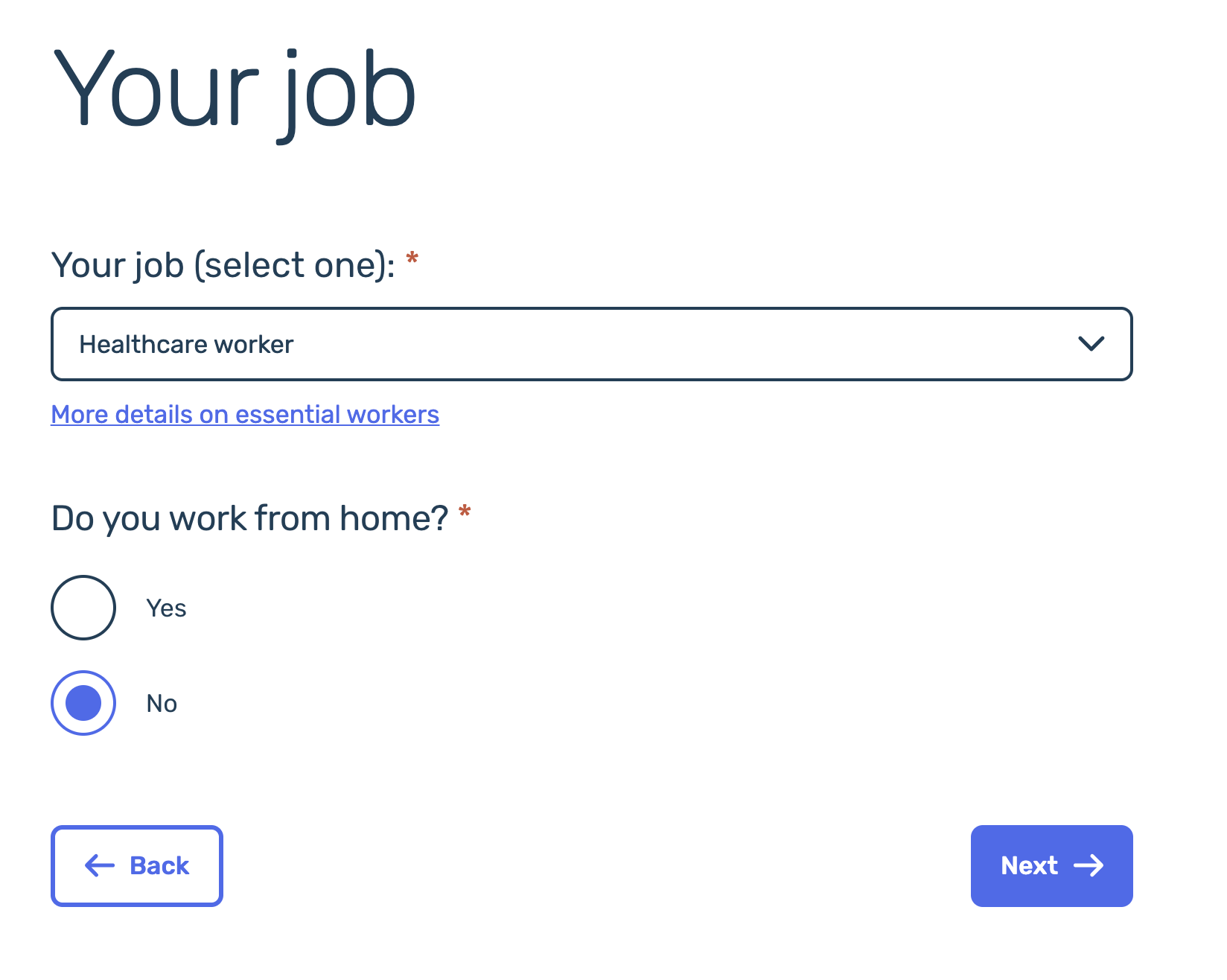Click the word 'Next' on blue button

[1029, 865]
